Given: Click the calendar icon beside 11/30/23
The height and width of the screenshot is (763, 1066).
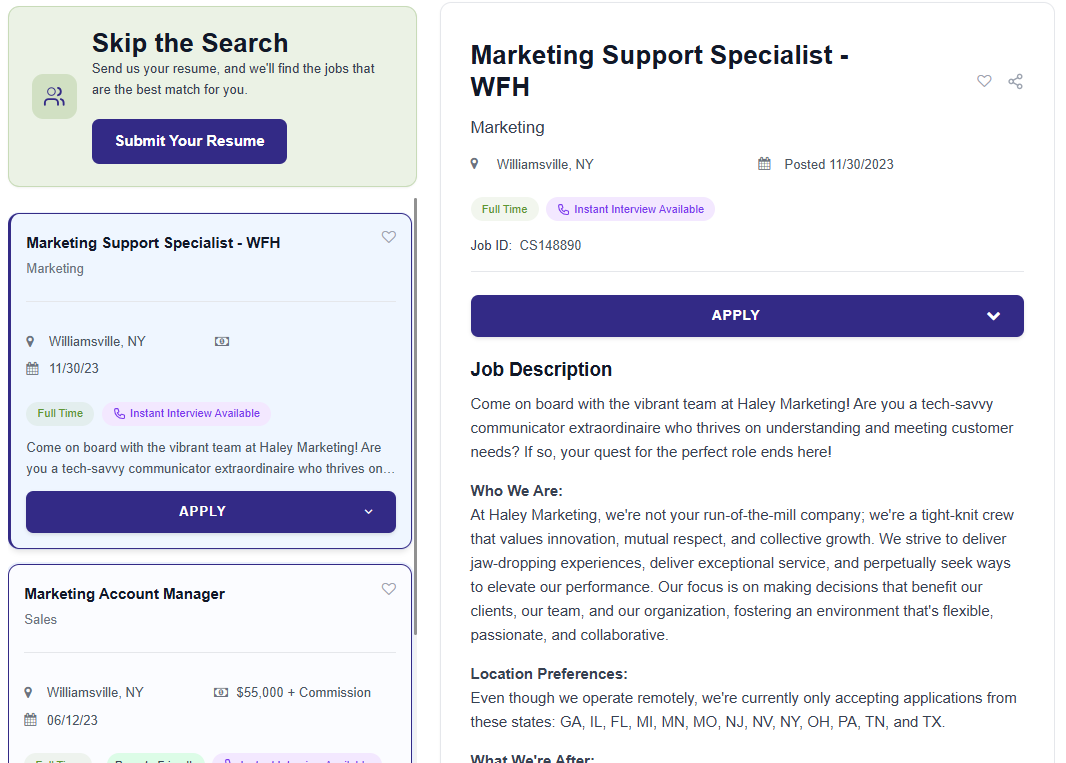Looking at the screenshot, I should click(x=32, y=368).
